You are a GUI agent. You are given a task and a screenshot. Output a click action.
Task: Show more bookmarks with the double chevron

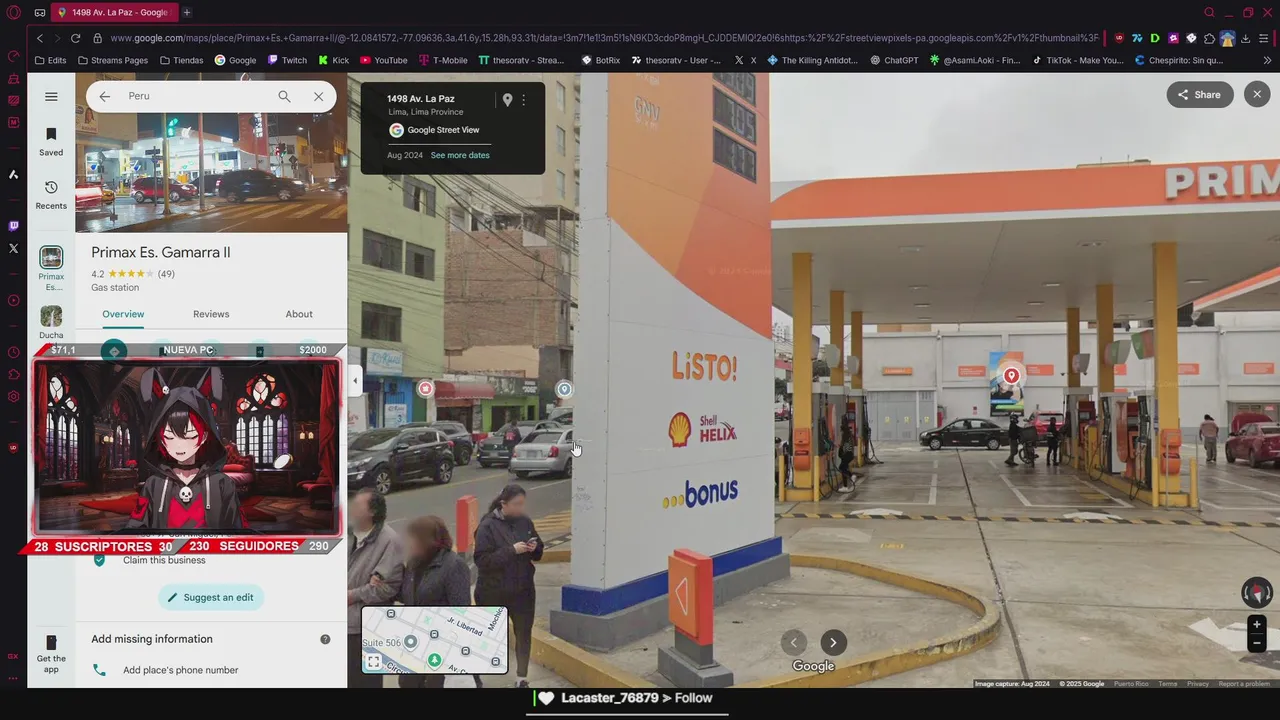[x=1267, y=60]
